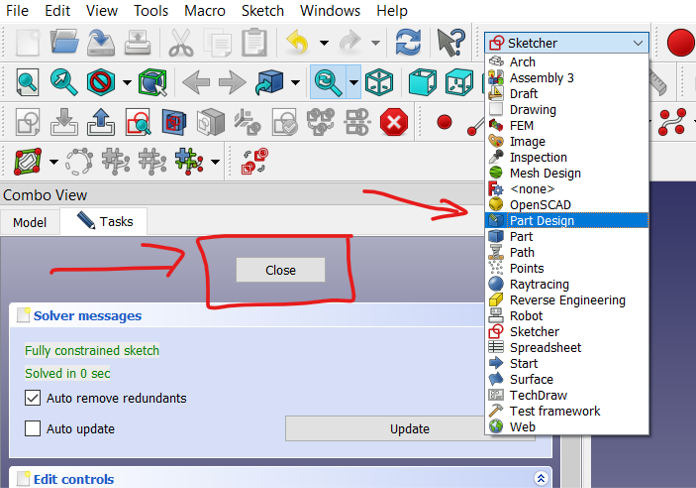Image resolution: width=696 pixels, height=488 pixels.
Task: Open the Undo history dropdown arrow
Action: pos(324,43)
